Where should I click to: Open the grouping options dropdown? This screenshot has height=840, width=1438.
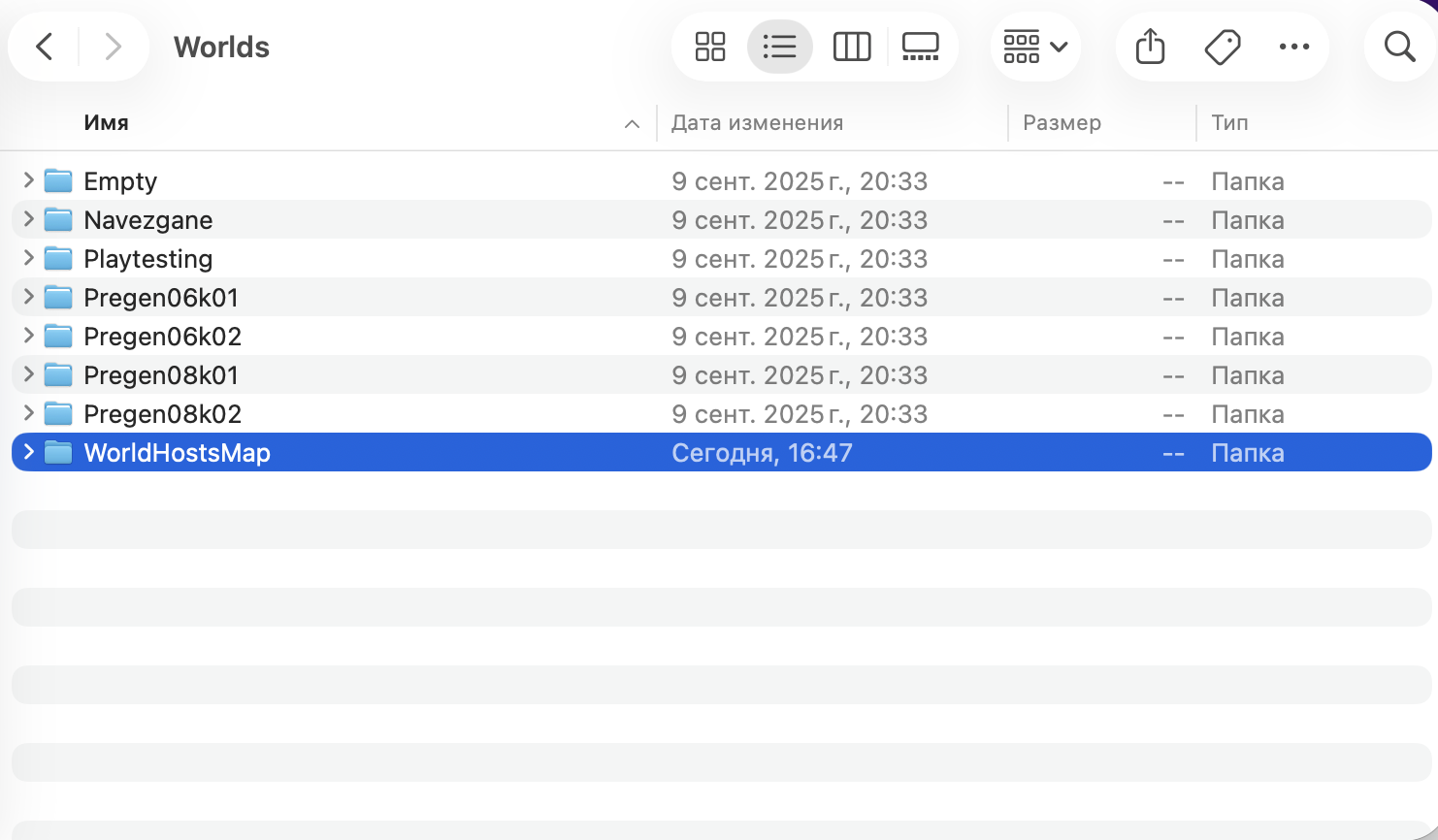coord(1034,47)
